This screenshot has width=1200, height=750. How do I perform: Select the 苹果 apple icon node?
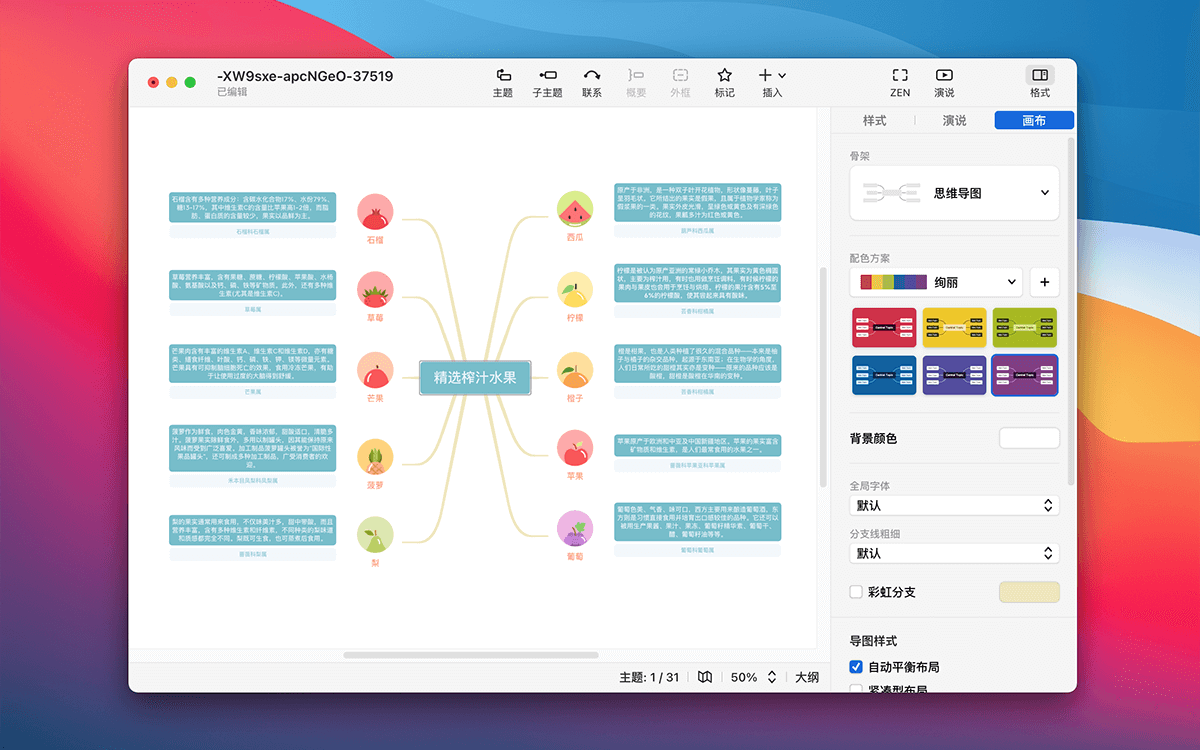[x=575, y=448]
